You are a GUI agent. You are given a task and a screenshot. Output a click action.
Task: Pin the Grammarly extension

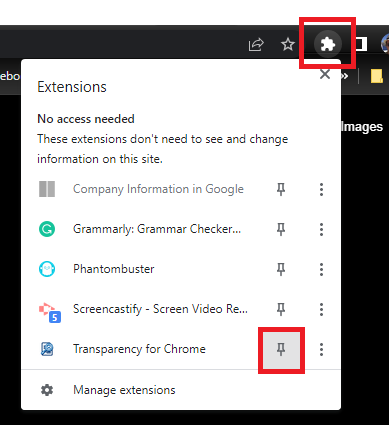tap(281, 229)
